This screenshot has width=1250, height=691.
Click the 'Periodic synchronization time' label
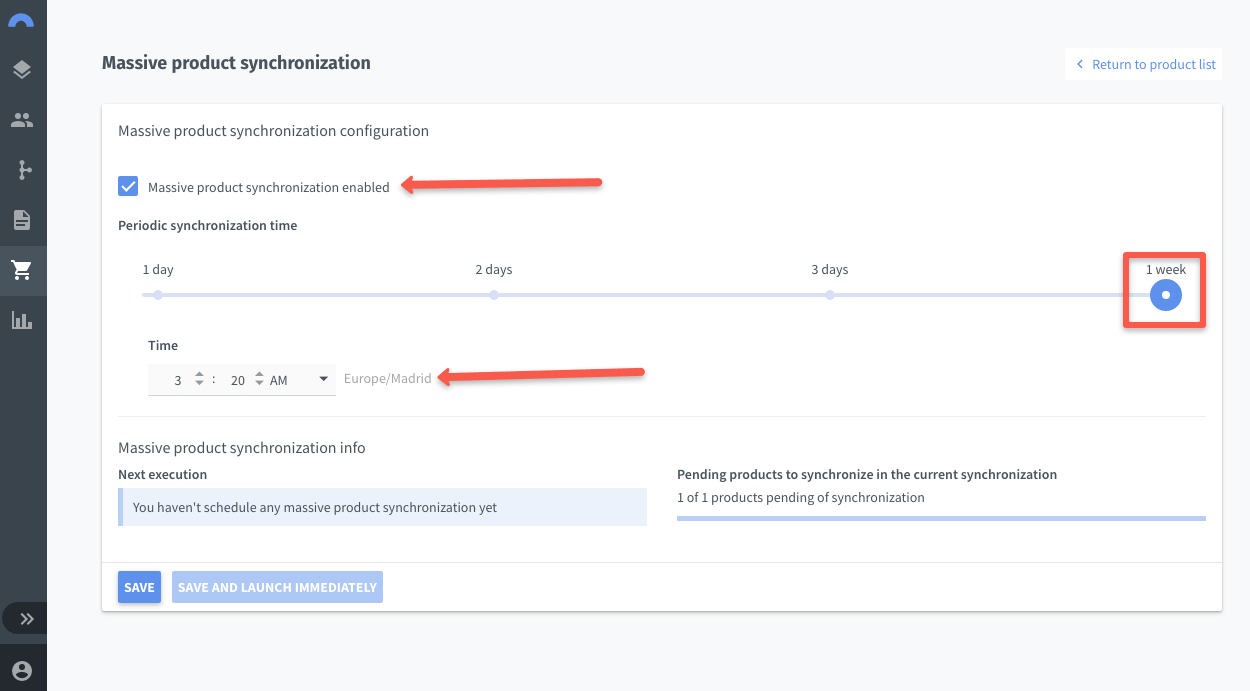tap(208, 225)
